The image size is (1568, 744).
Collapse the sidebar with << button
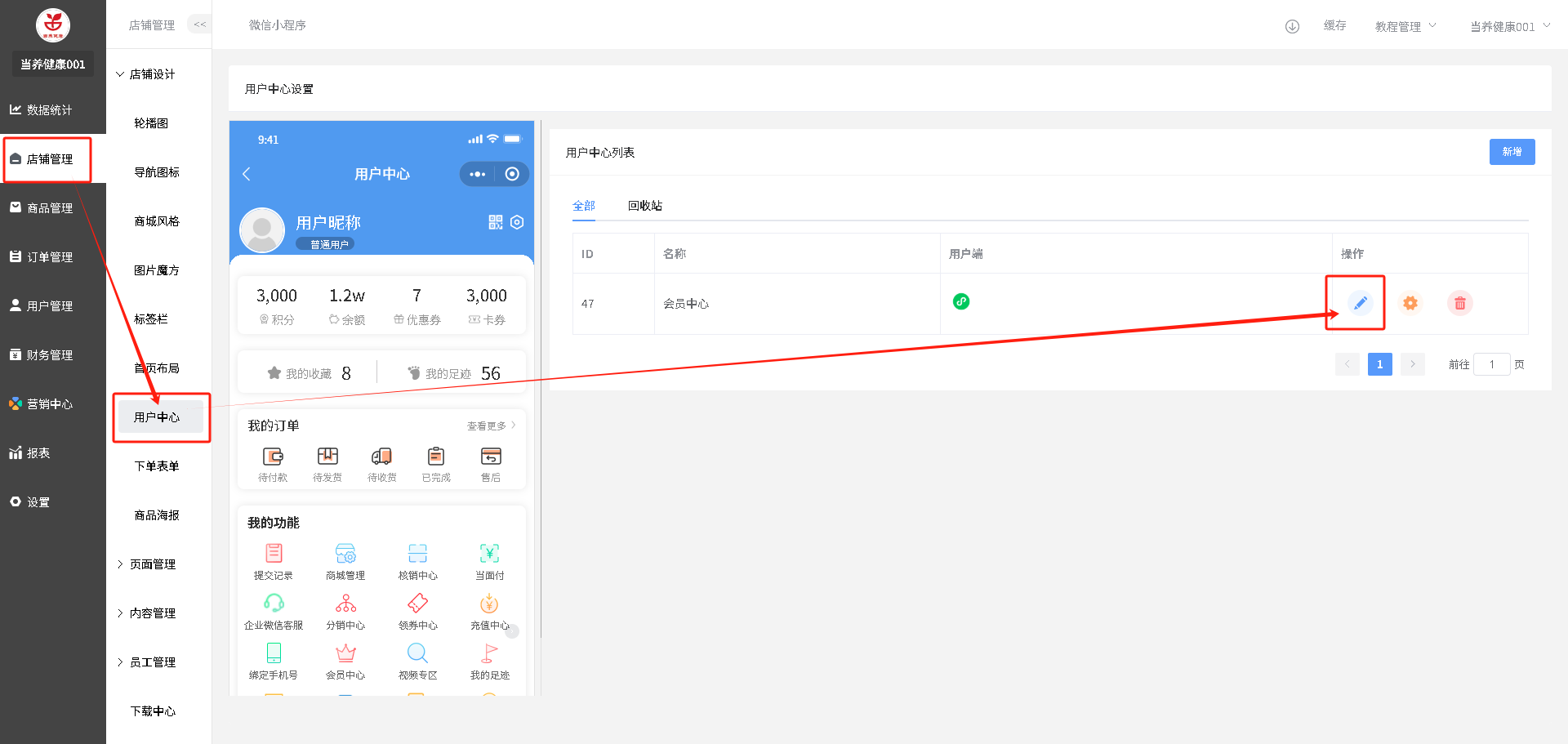[200, 25]
